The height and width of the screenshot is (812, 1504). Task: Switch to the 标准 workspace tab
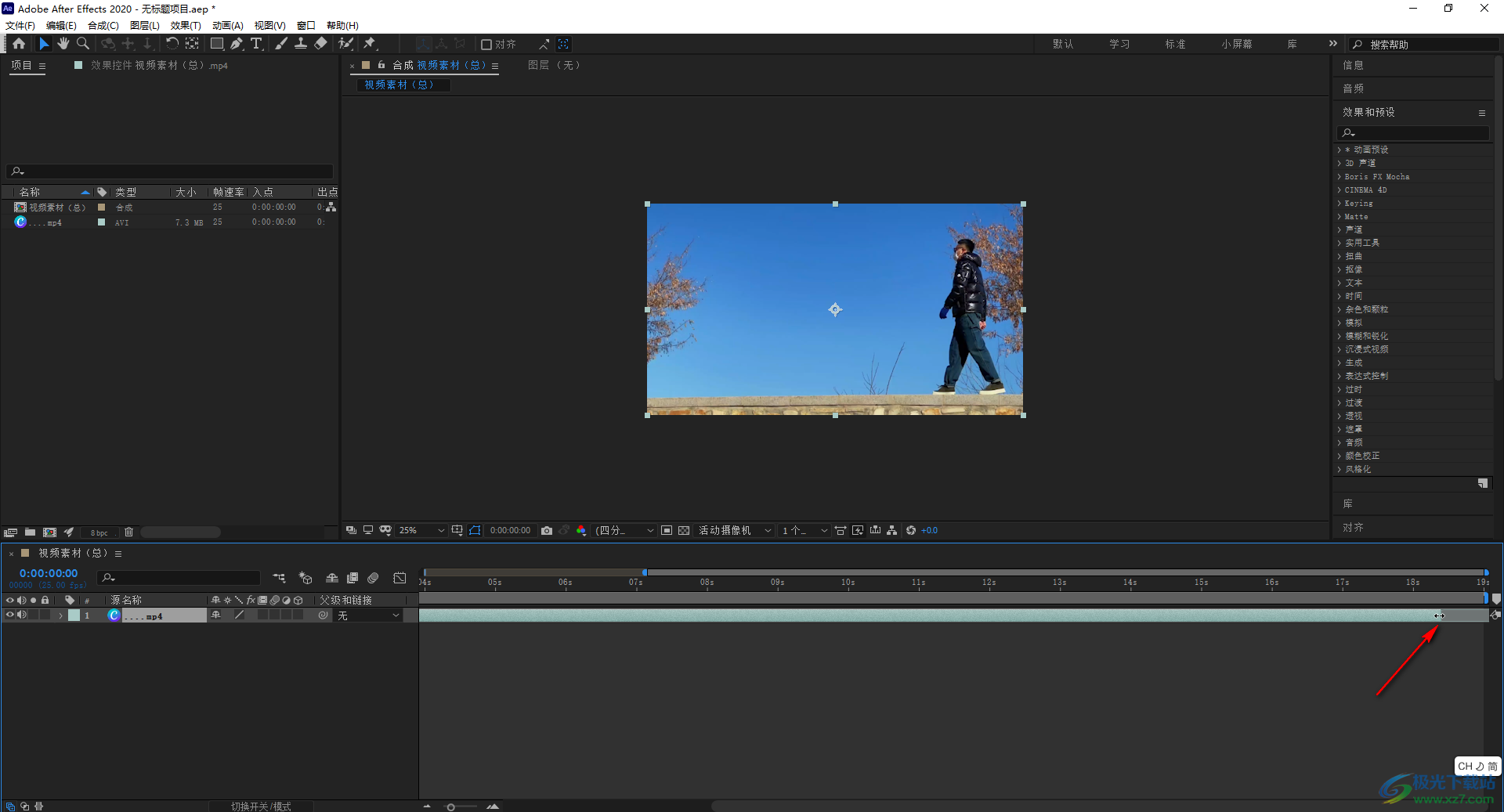(x=1175, y=45)
